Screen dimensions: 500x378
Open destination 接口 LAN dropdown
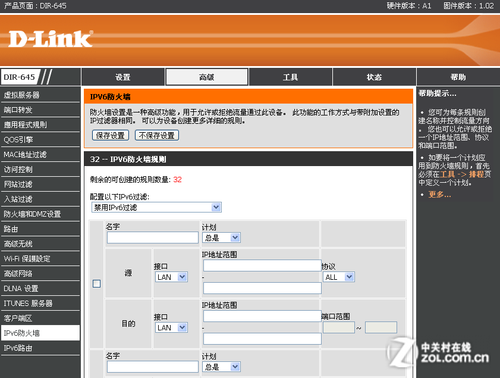pos(171,328)
